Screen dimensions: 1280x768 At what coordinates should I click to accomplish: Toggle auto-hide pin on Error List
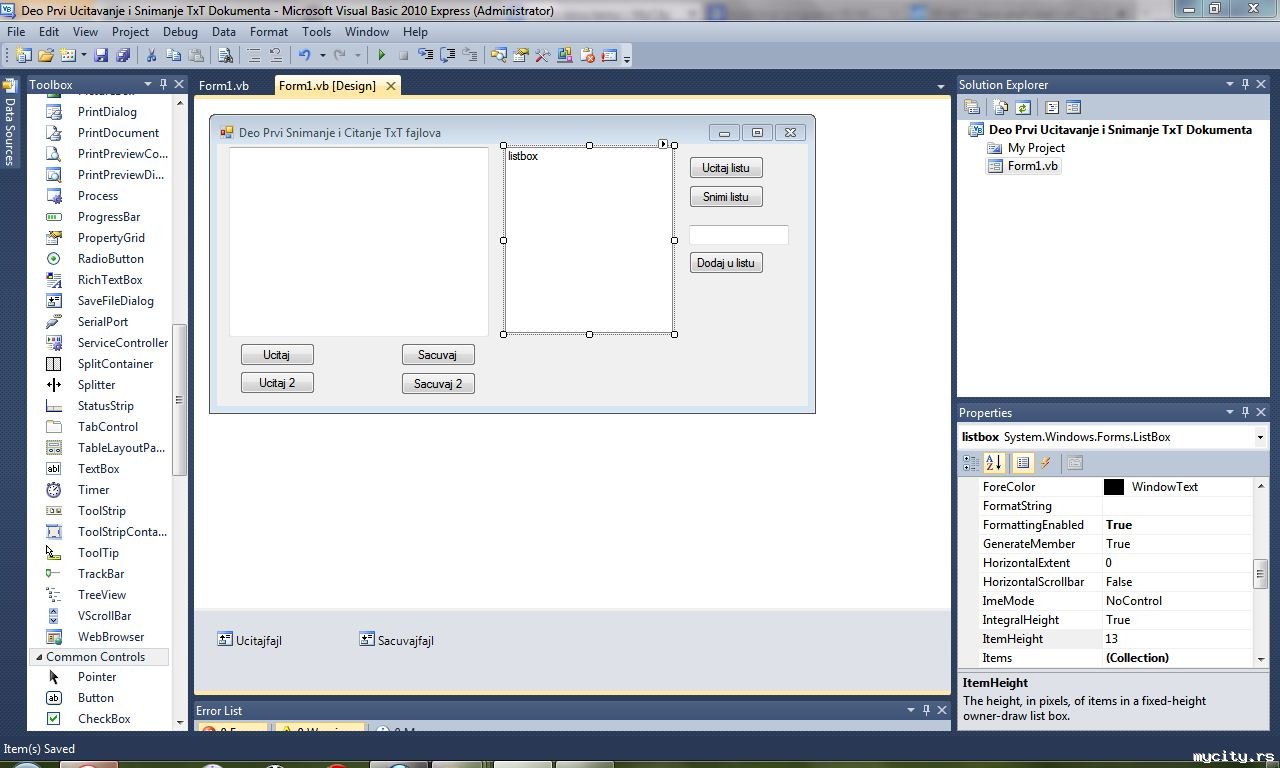pos(926,710)
